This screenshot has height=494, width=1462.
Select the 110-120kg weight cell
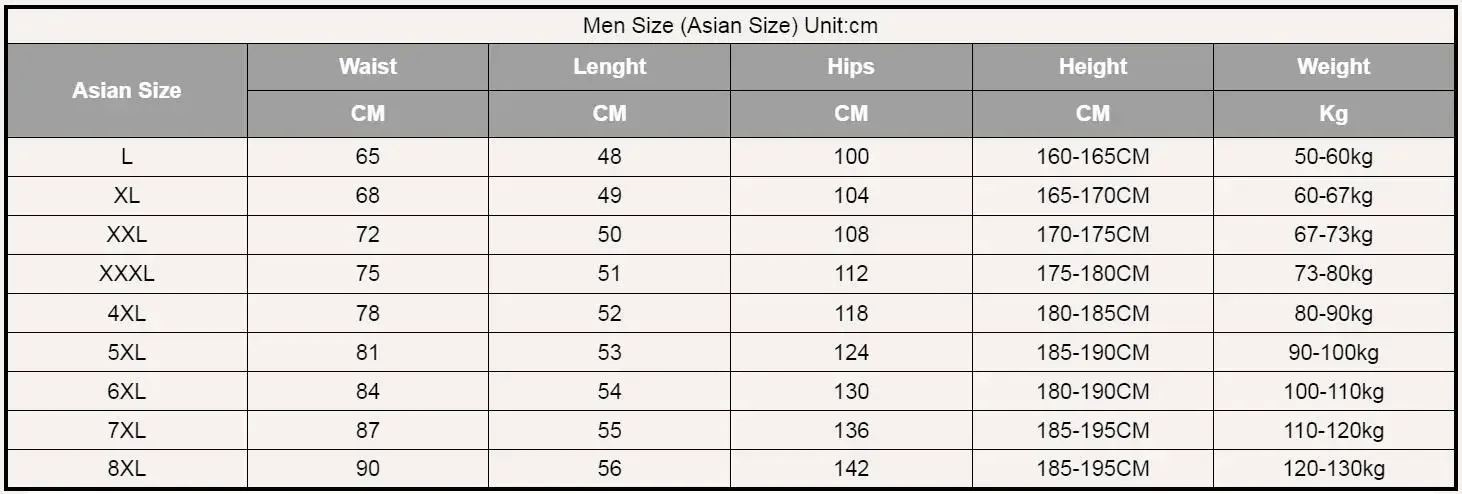pos(1334,430)
